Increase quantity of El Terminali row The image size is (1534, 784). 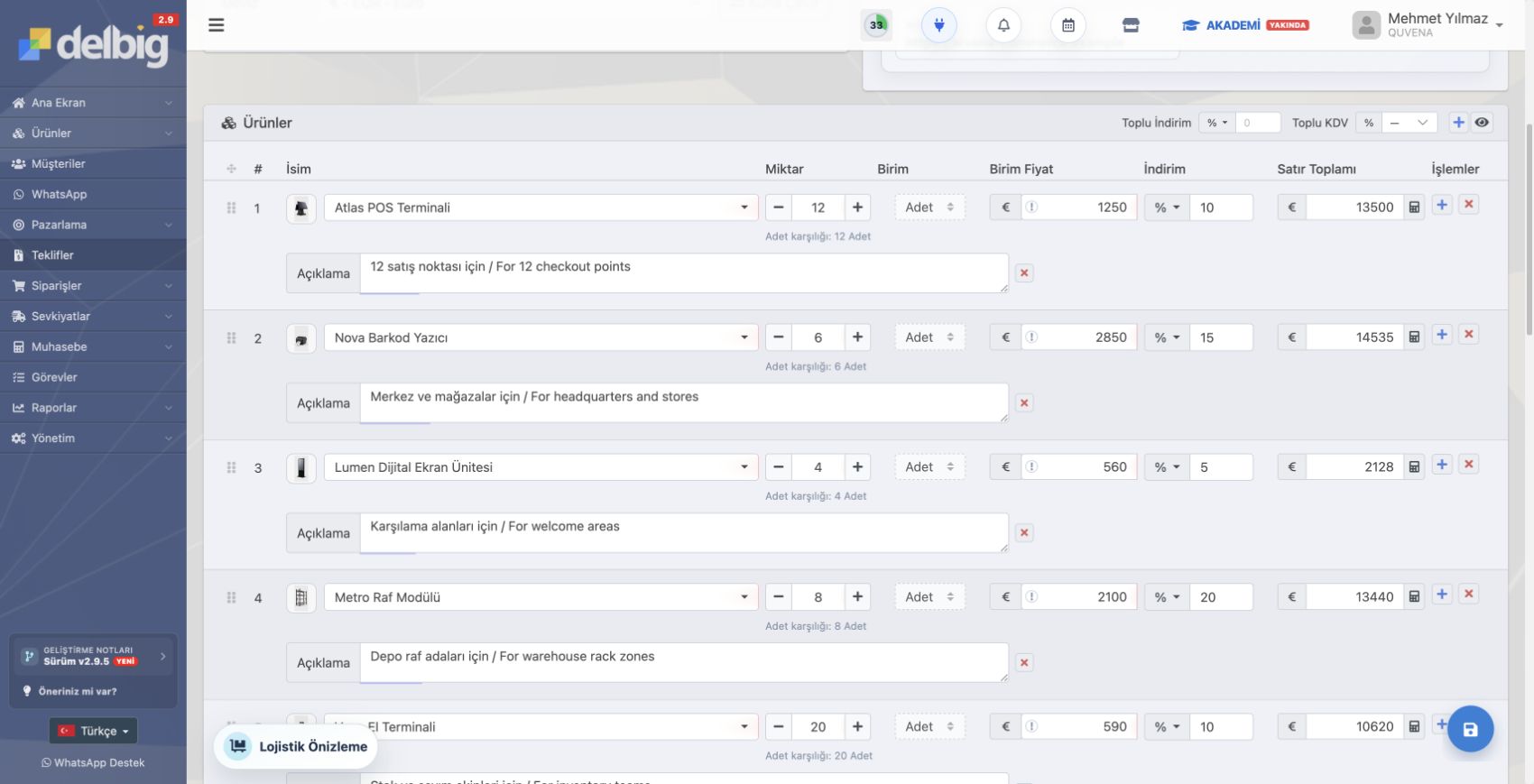tap(857, 727)
